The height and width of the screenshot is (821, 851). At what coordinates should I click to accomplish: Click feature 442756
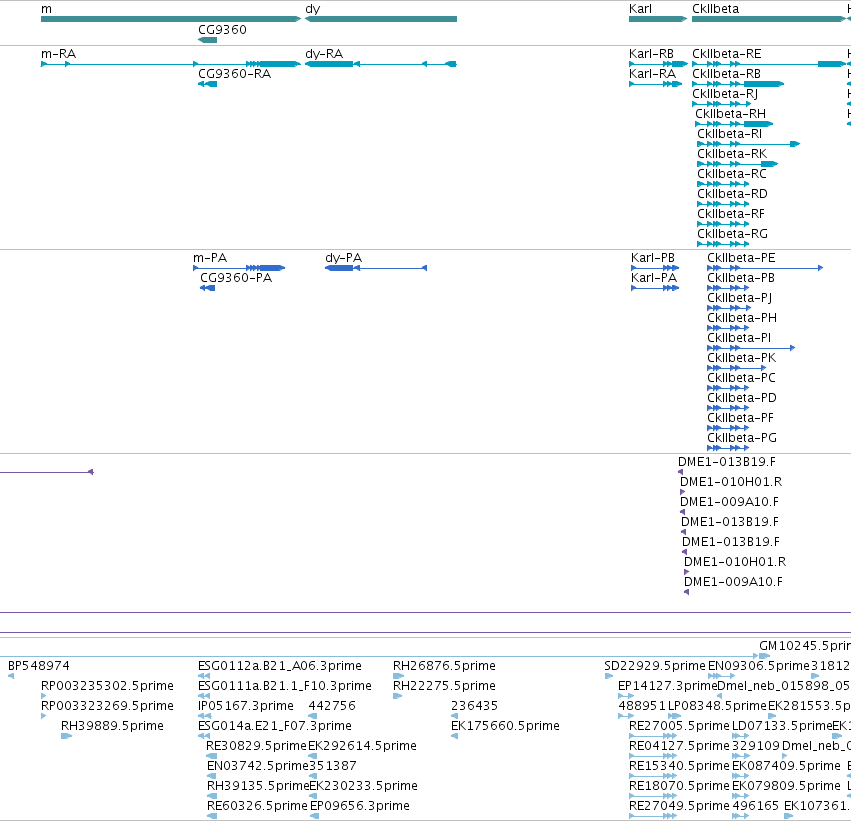coord(332,706)
